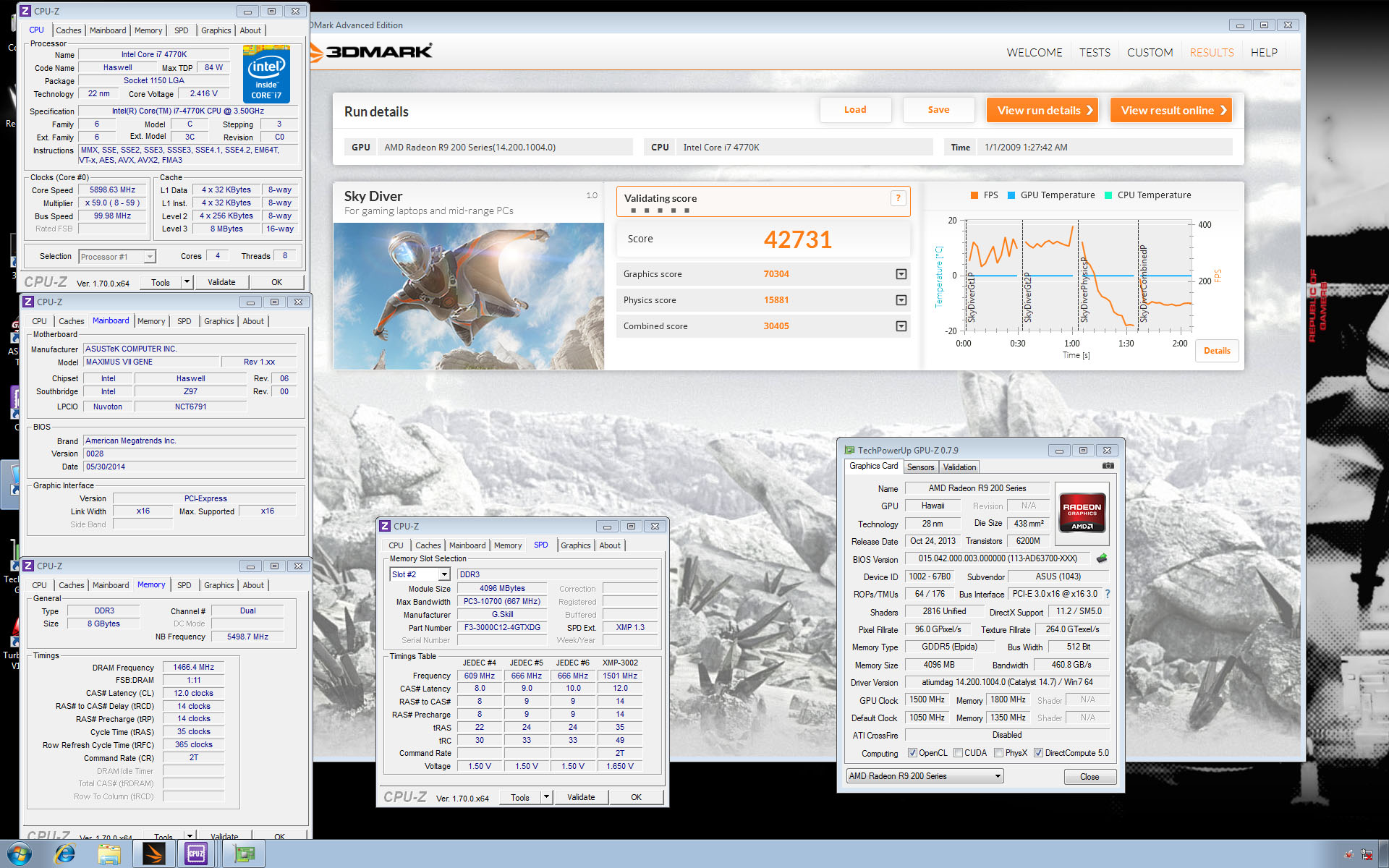Viewport: 1389px width, 868px height.
Task: Expand the Physics score details
Action: [x=901, y=300]
